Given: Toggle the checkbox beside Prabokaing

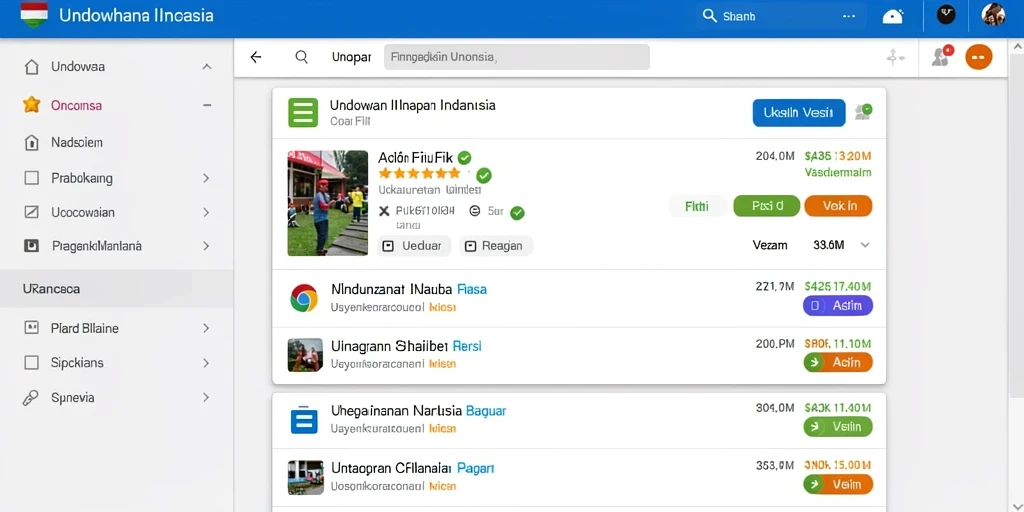Looking at the screenshot, I should tap(31, 178).
